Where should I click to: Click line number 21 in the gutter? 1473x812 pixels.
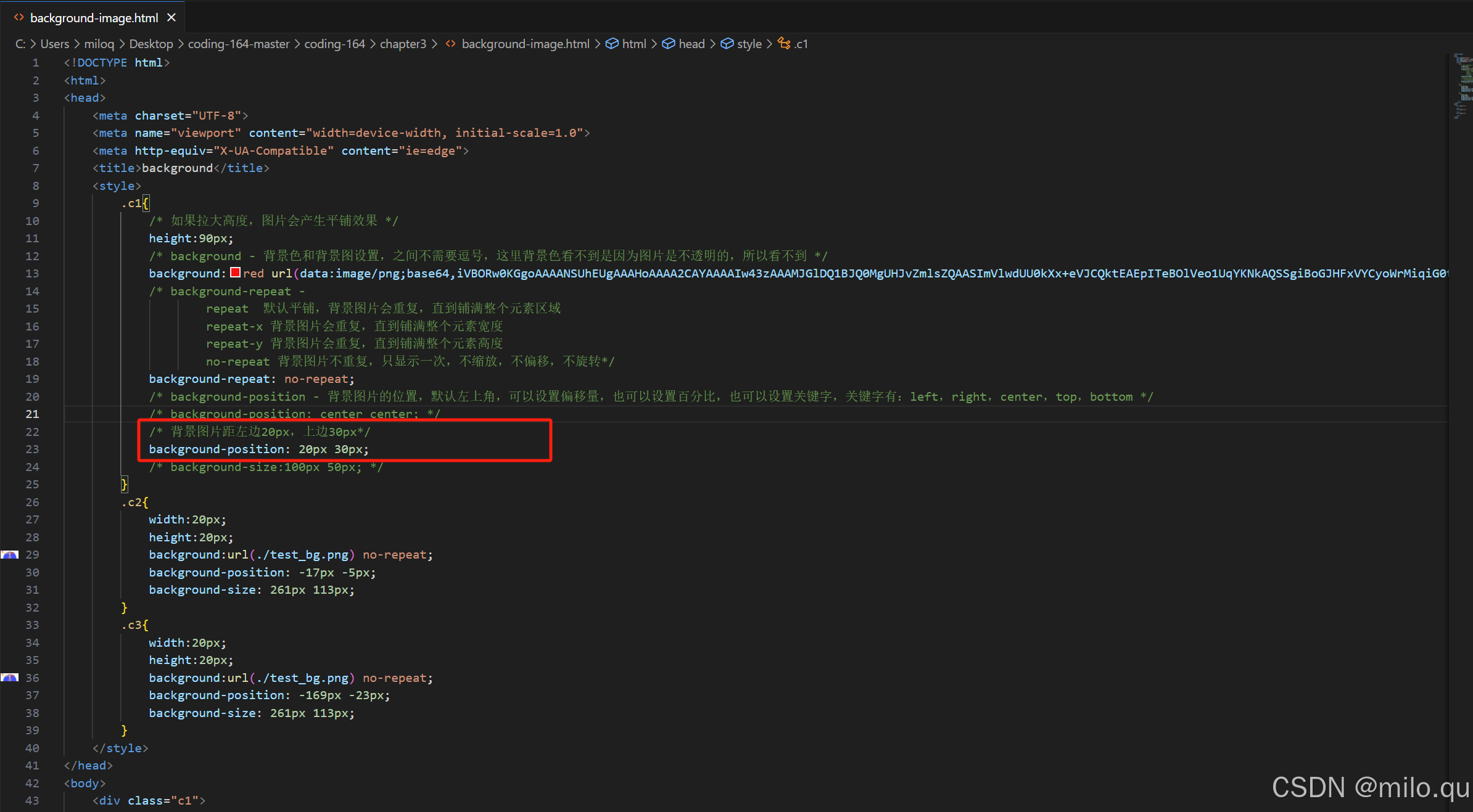click(x=32, y=414)
